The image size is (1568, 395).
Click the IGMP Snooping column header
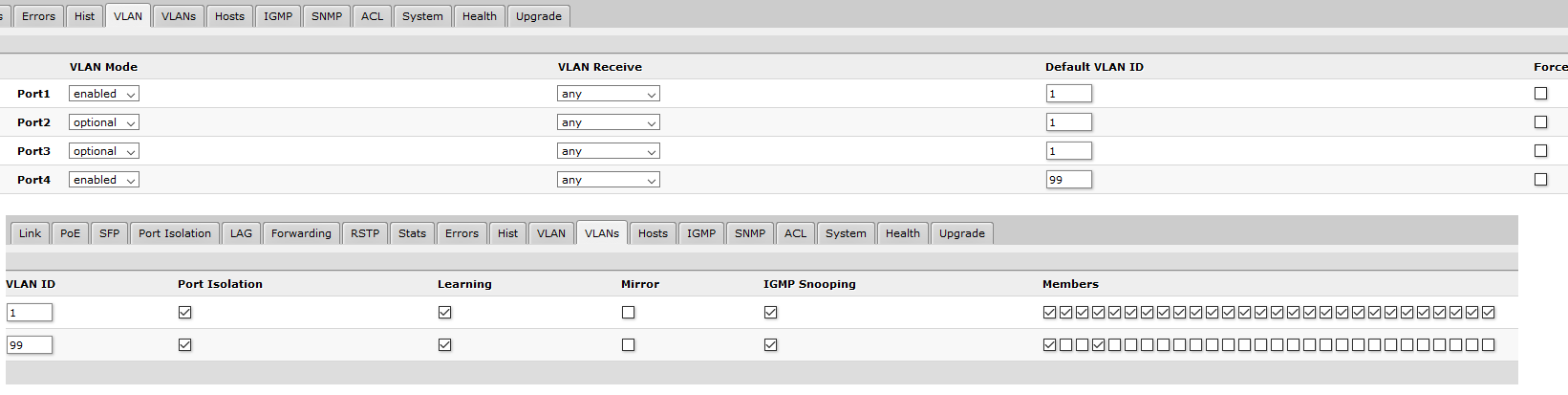pos(809,284)
